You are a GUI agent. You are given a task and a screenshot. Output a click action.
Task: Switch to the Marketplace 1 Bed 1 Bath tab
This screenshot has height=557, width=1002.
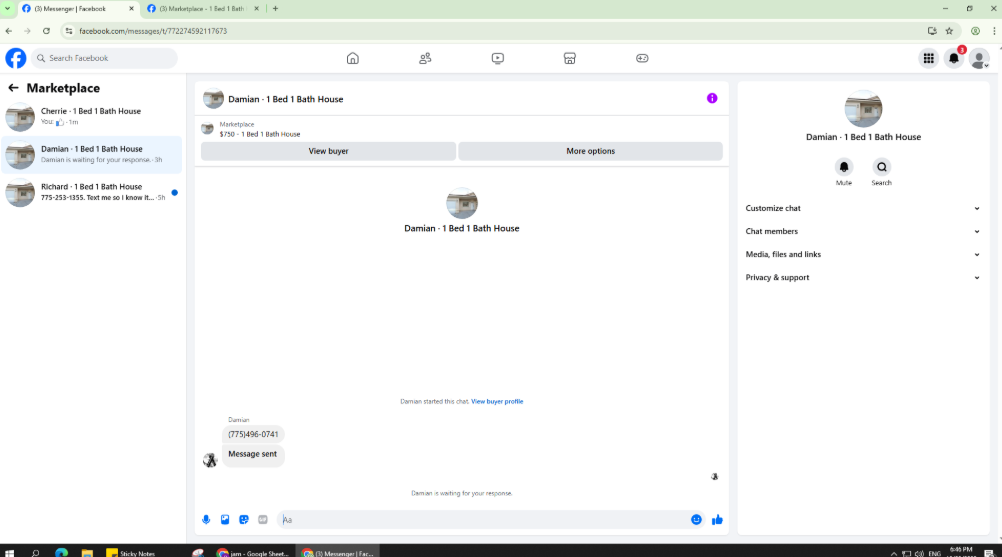click(x=201, y=9)
